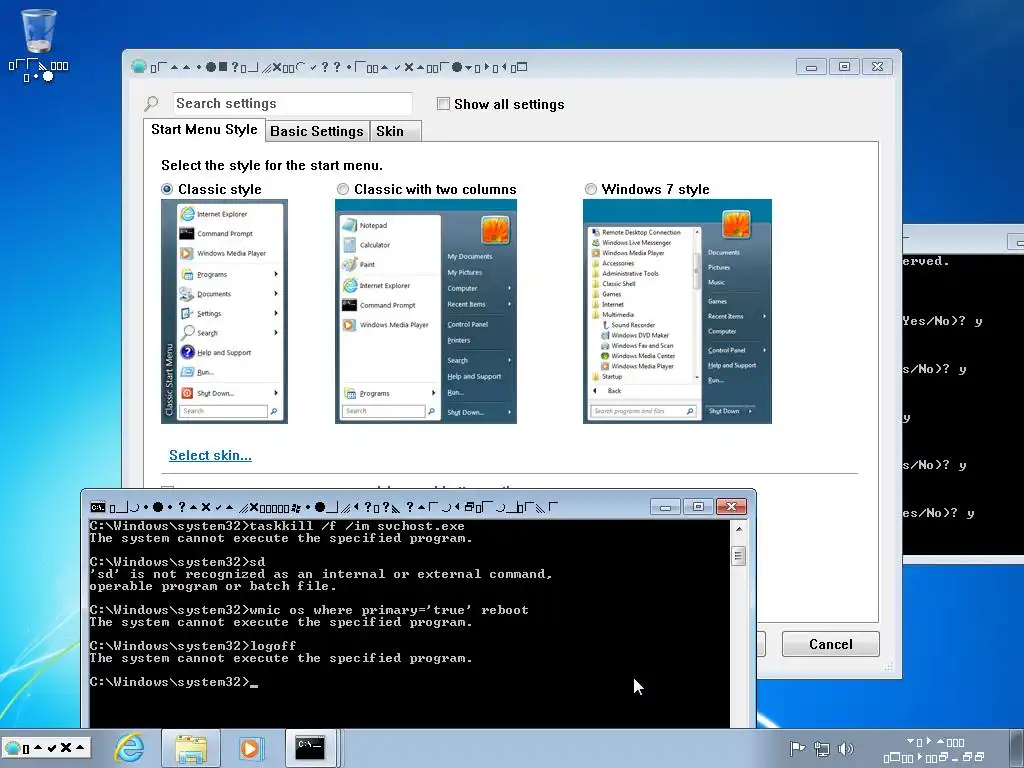Image resolution: width=1024 pixels, height=768 pixels.
Task: Minimize the Command Prompt window
Action: point(665,507)
